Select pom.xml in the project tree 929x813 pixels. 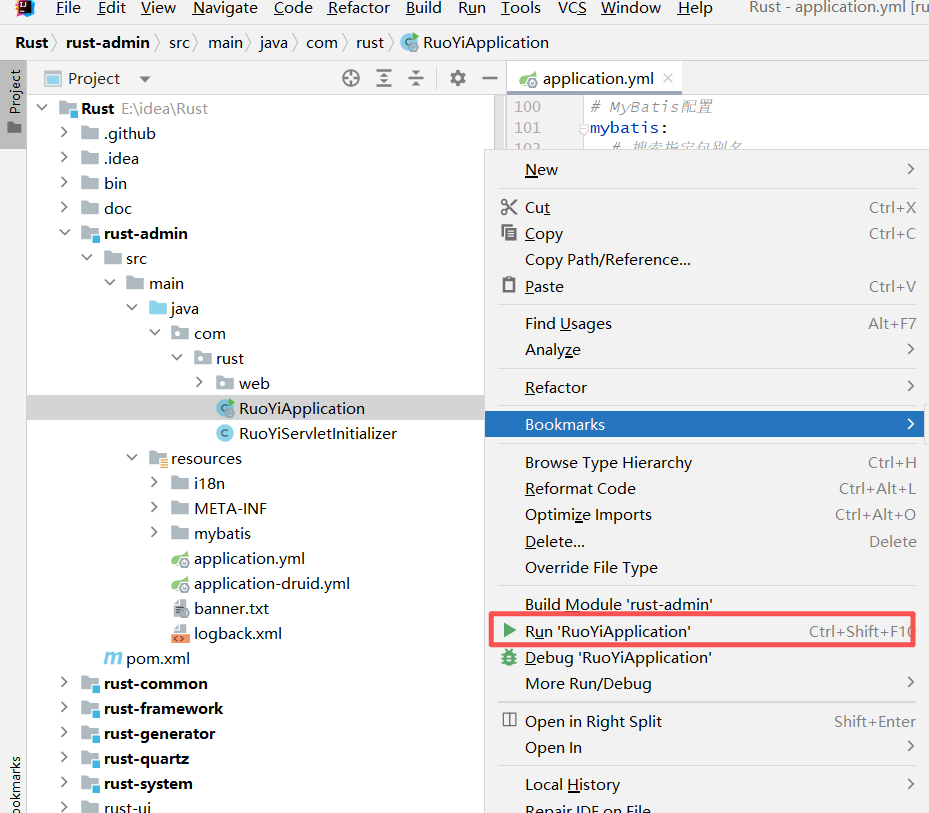click(157, 658)
